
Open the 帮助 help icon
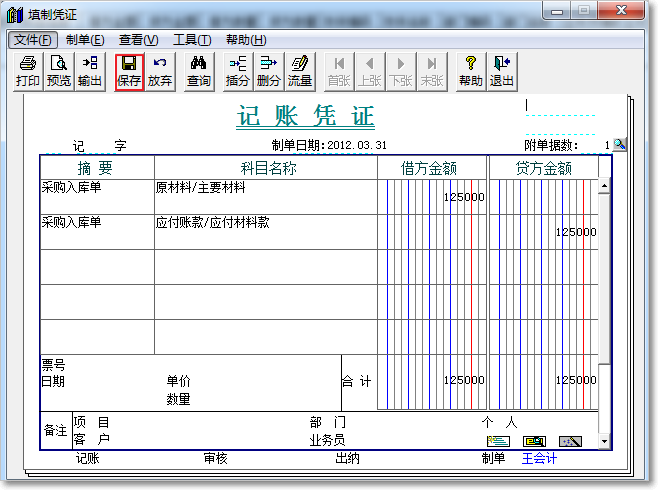(471, 71)
